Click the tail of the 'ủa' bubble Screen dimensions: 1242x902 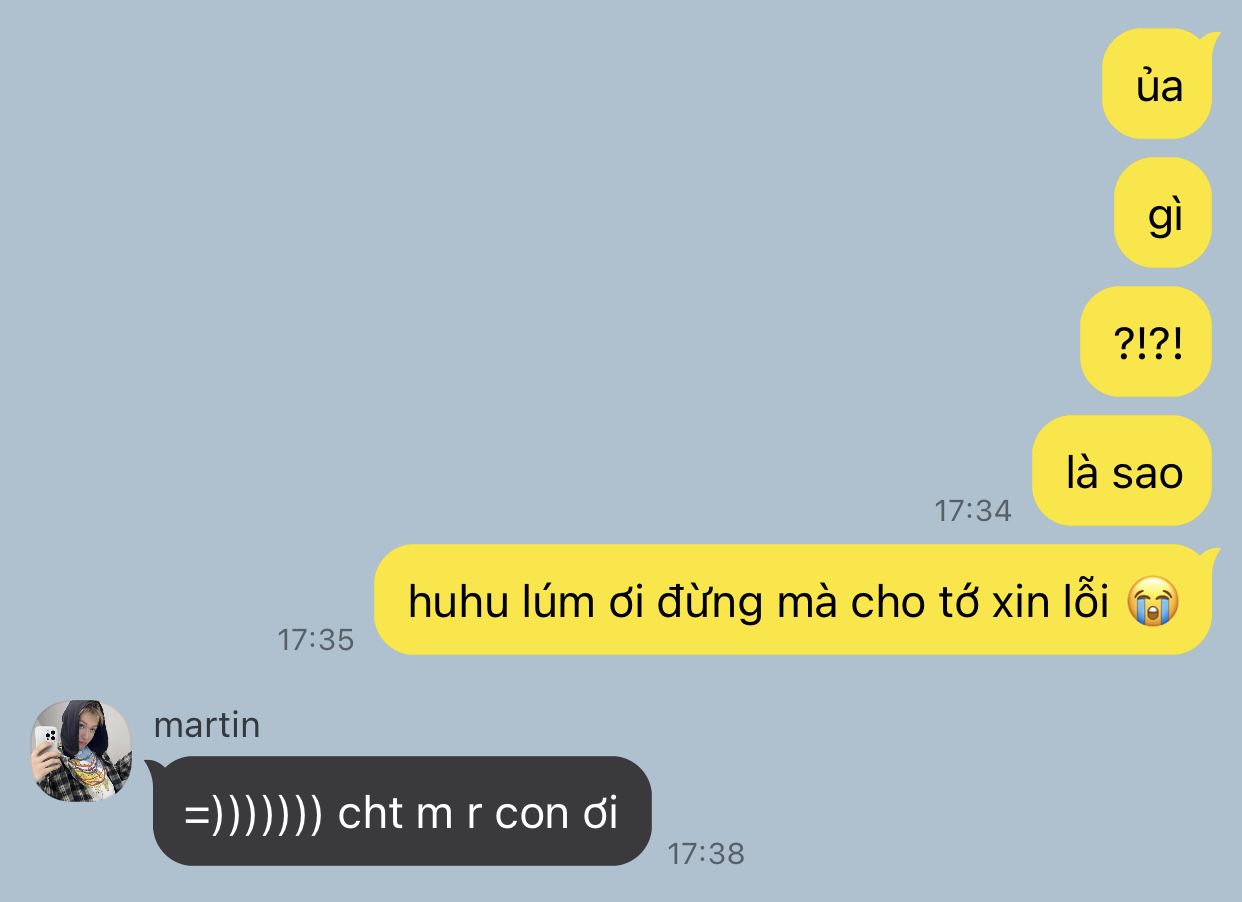coord(1212,41)
